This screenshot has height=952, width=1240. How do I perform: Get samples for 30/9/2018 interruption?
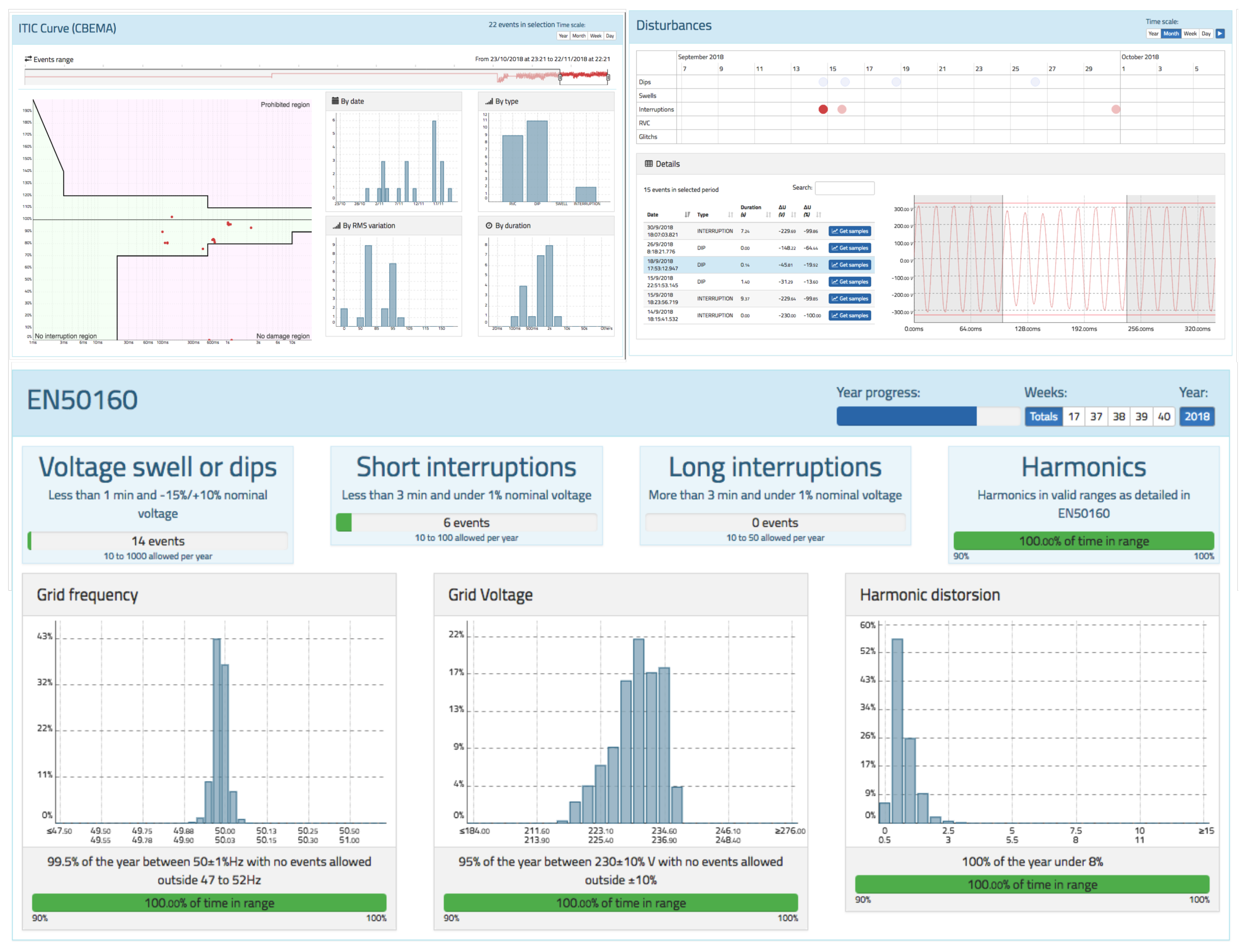point(849,231)
